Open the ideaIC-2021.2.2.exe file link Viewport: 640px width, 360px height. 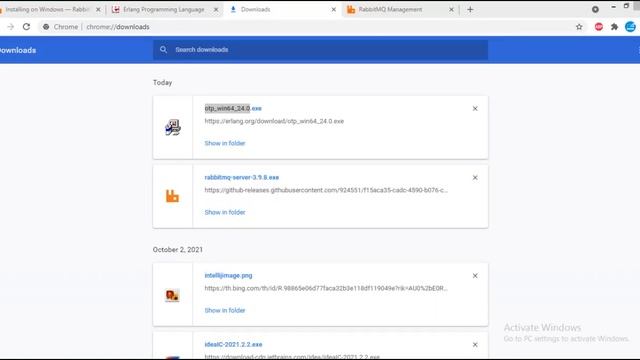pos(233,344)
